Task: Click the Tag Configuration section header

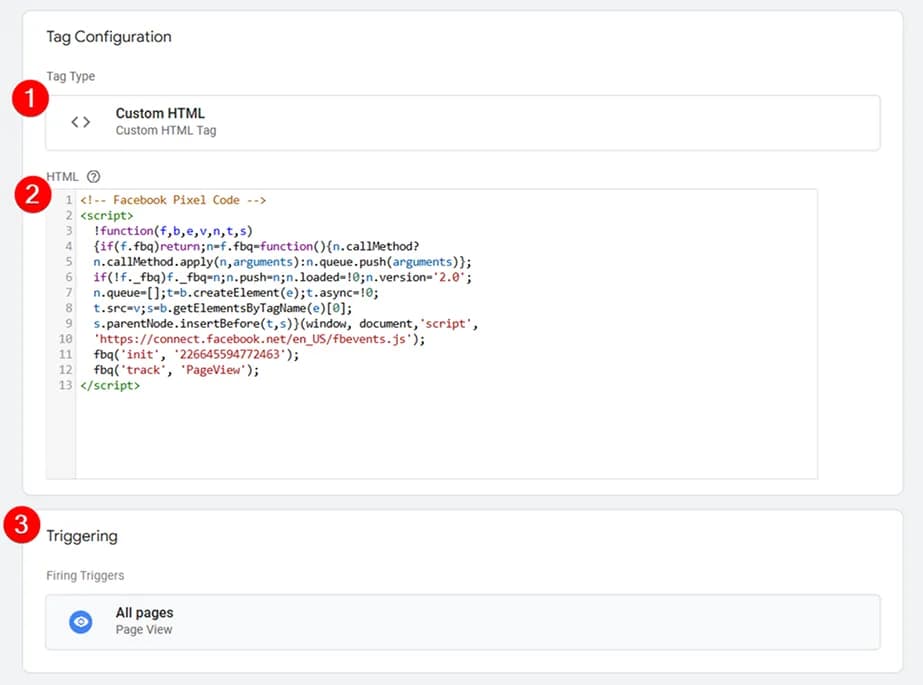Action: click(x=109, y=36)
